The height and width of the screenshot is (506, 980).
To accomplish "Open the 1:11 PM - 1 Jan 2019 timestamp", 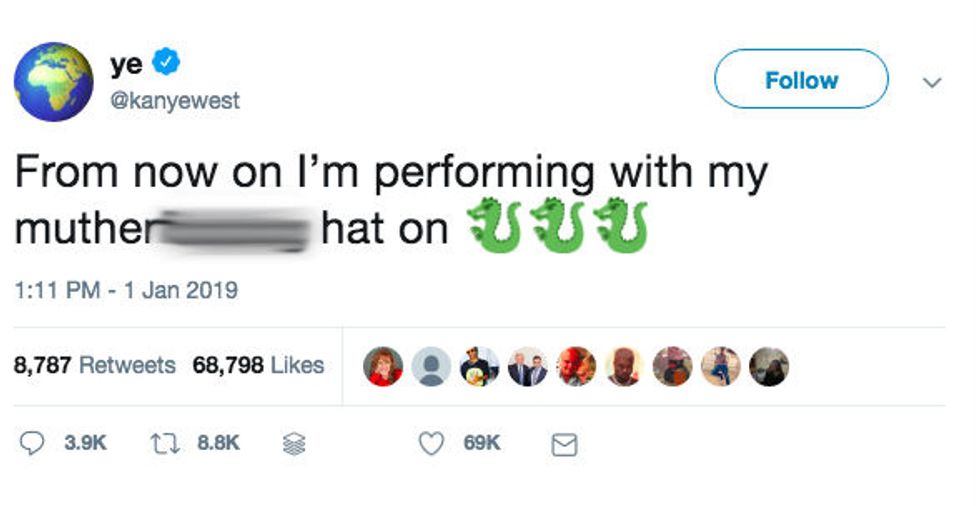I will (x=126, y=291).
